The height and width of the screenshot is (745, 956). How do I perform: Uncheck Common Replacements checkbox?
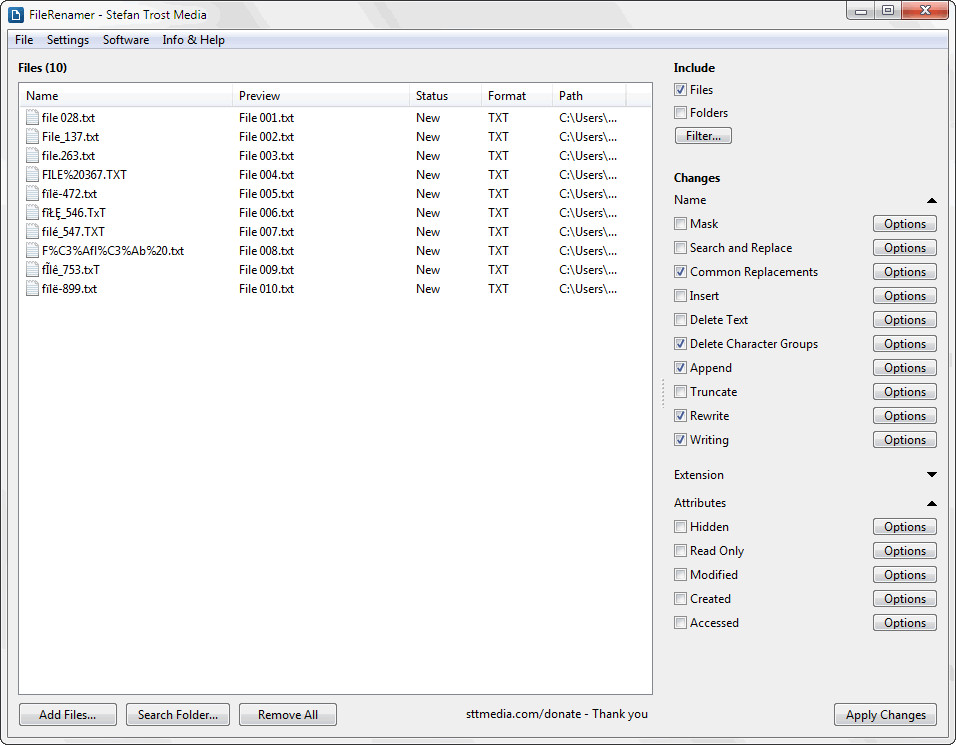pyautogui.click(x=680, y=272)
